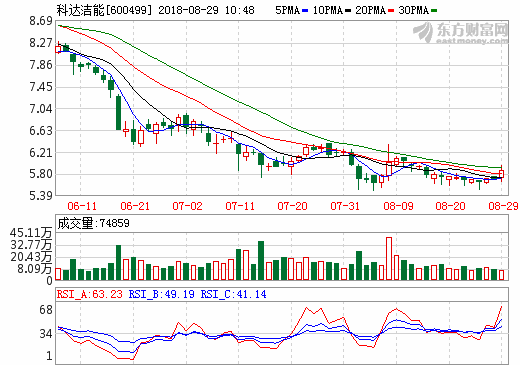Click the 45.11万 volume axis label
The height and width of the screenshot is (365, 520).
click(31, 233)
